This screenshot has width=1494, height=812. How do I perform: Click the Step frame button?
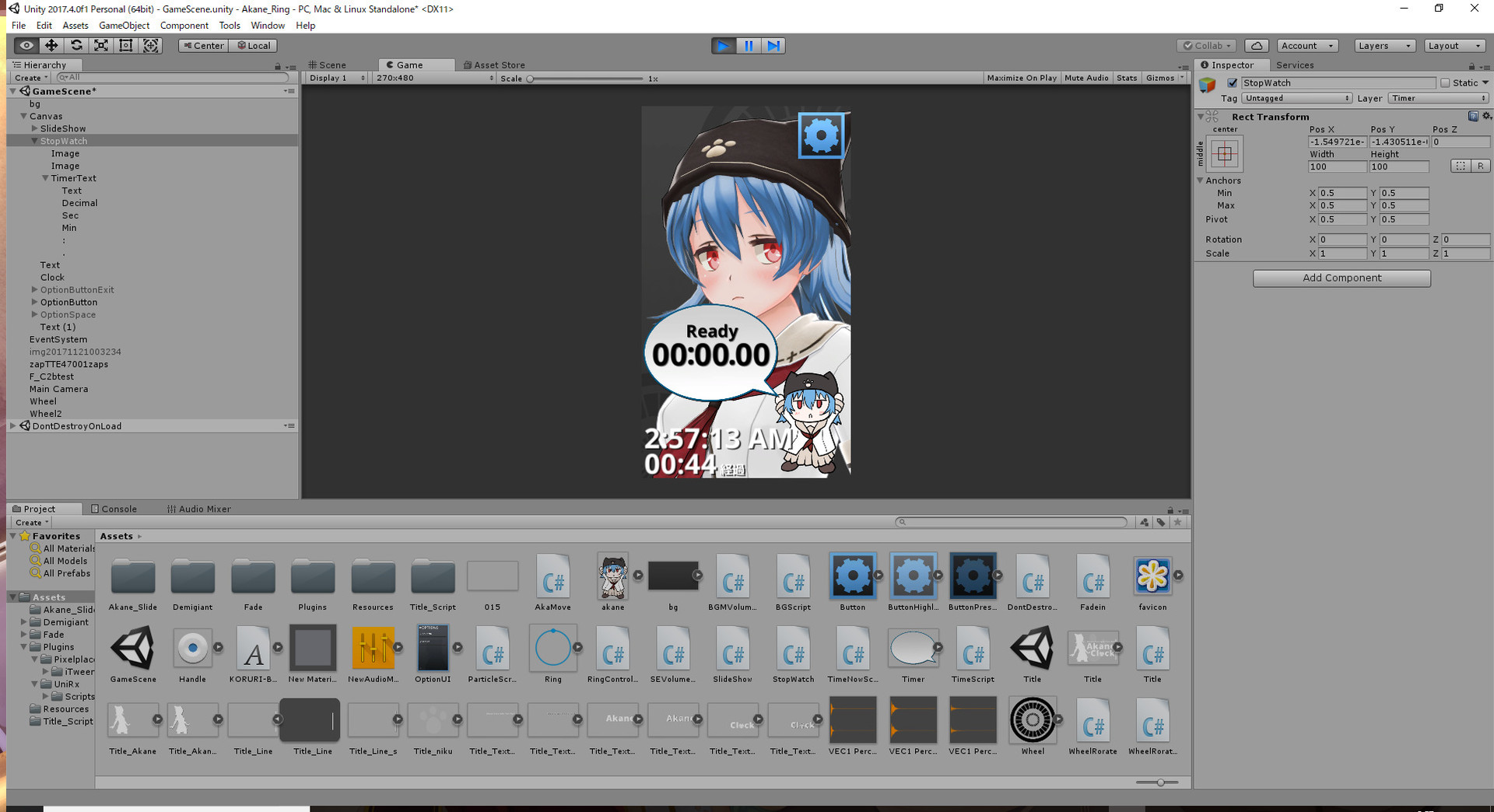tap(773, 46)
